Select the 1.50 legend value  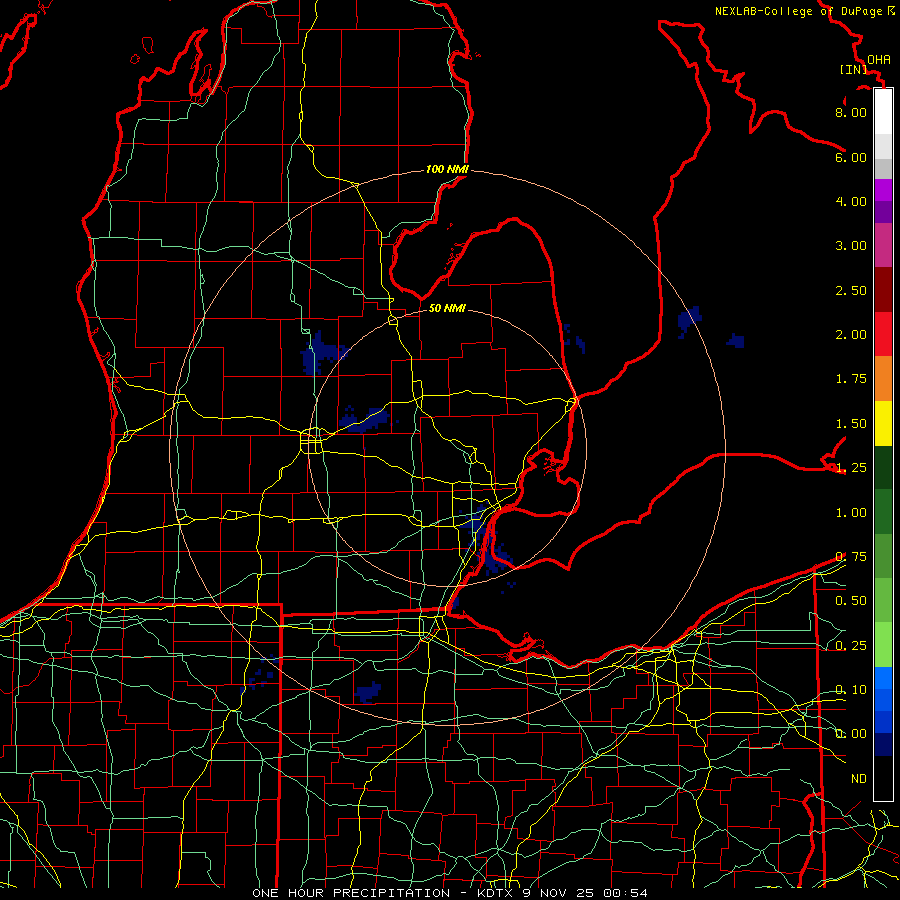point(851,424)
